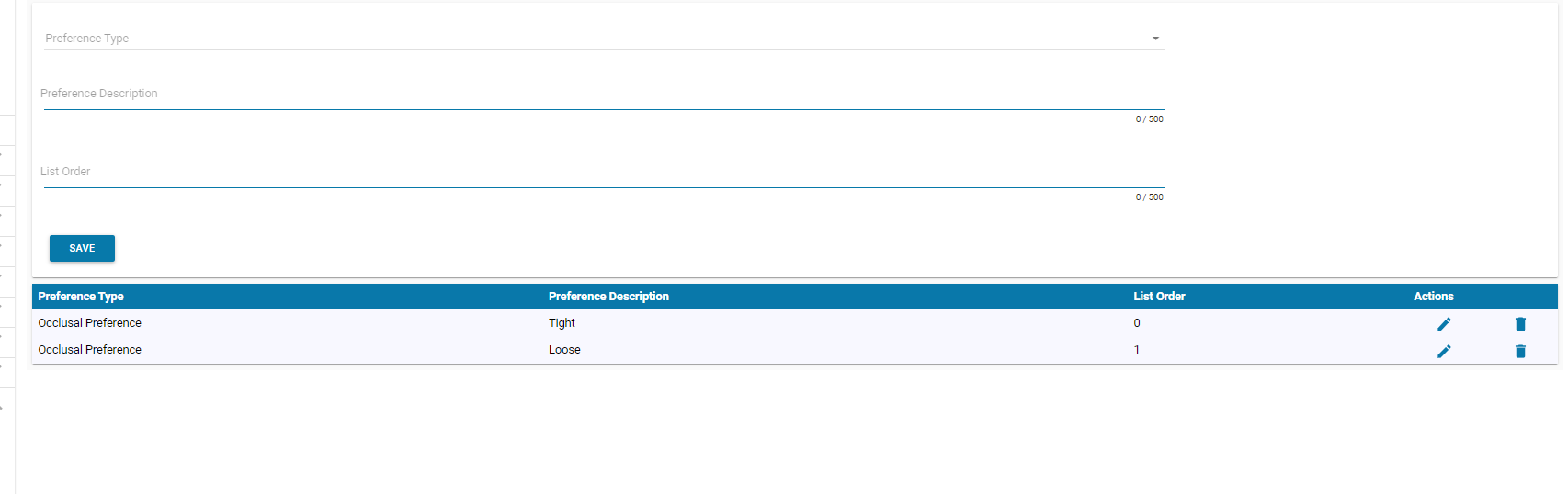Select list order value 1
1568x494 pixels.
click(x=1137, y=350)
